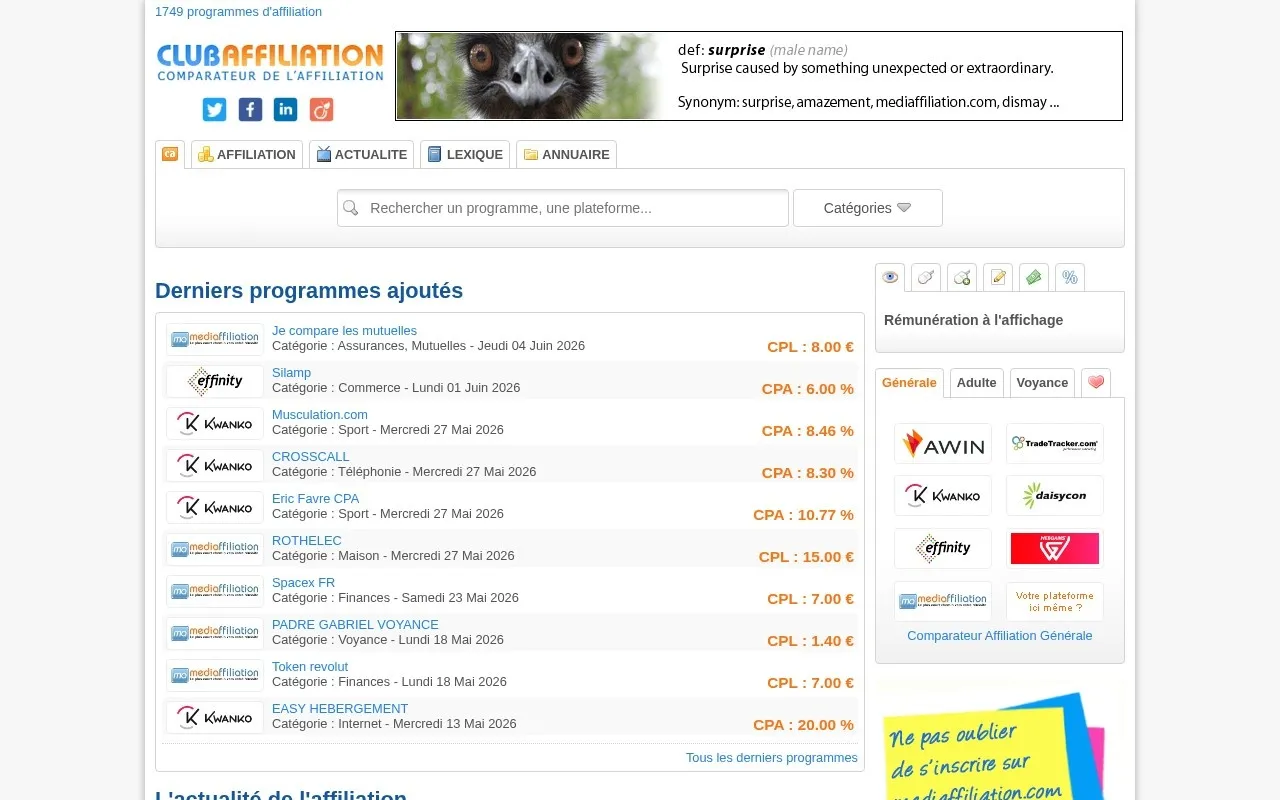Open the ROTHELEC program link
This screenshot has width=1280, height=800.
pyautogui.click(x=307, y=541)
